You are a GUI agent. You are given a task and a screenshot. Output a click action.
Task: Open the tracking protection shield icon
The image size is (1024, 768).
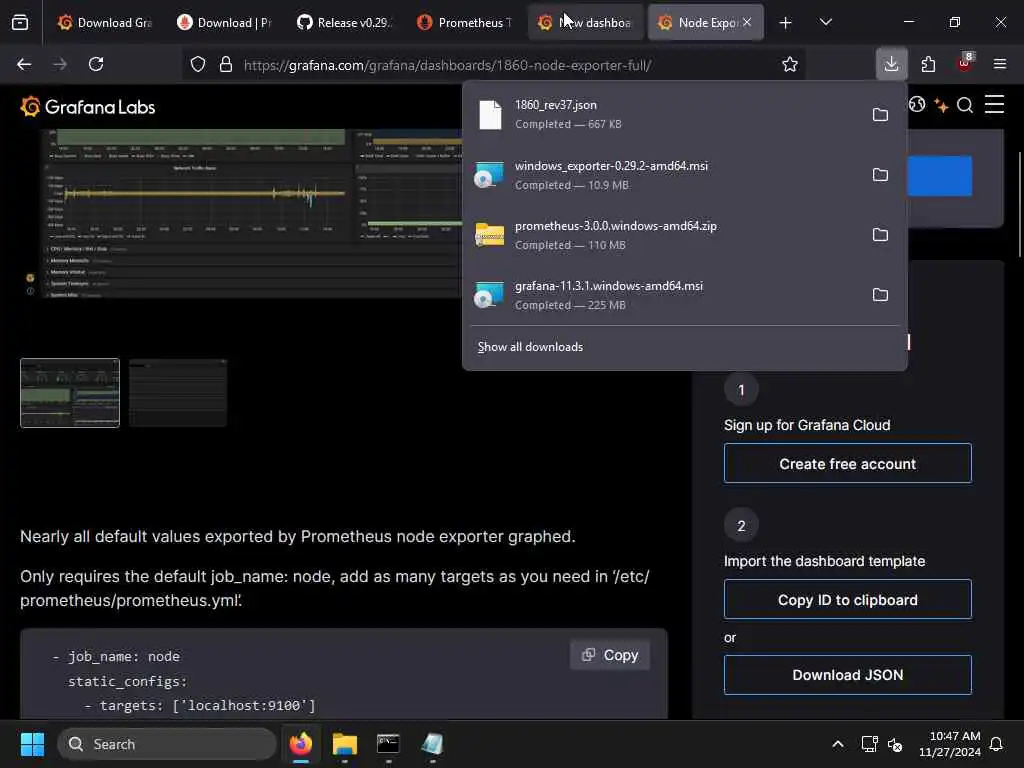198,64
